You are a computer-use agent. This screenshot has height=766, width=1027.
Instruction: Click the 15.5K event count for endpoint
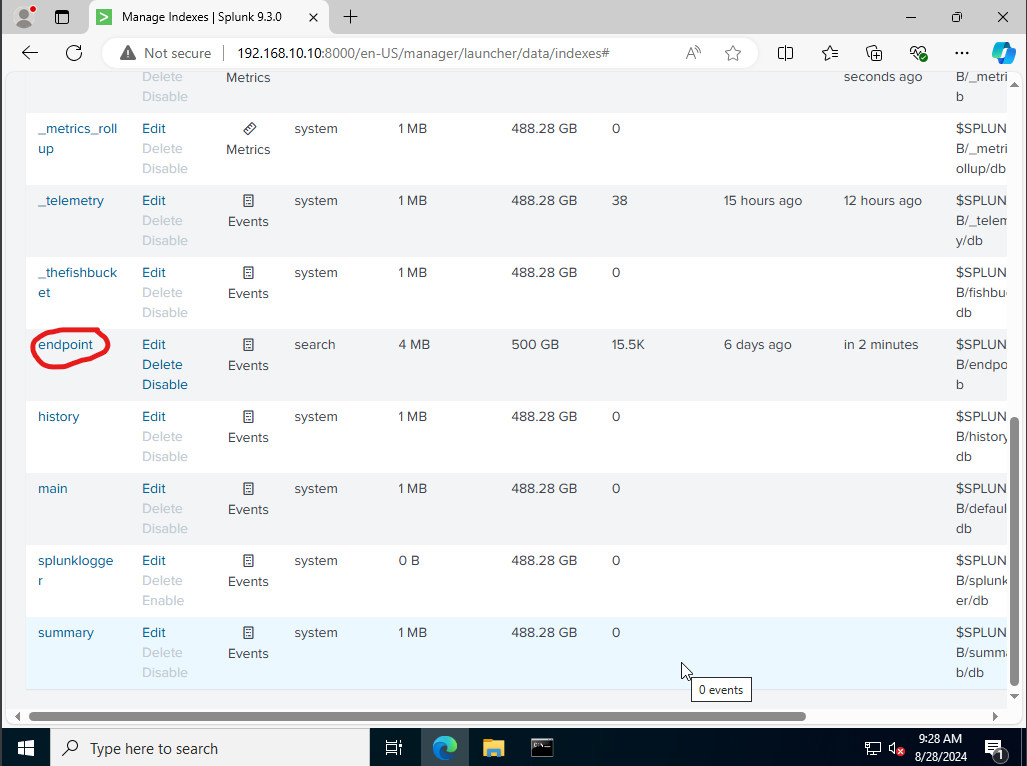628,344
